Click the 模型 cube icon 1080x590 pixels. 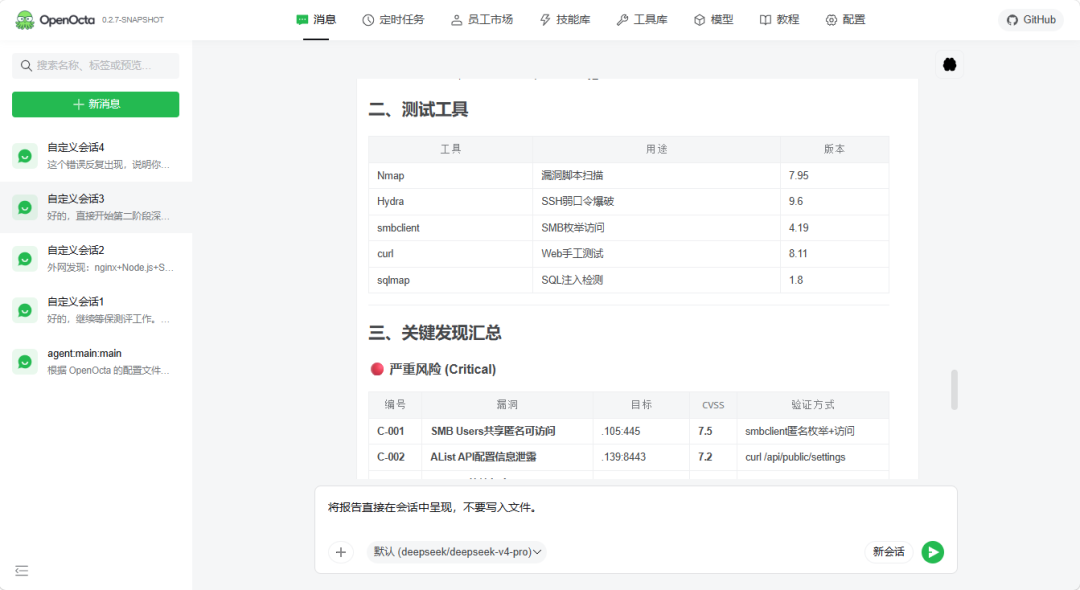pyautogui.click(x=699, y=20)
